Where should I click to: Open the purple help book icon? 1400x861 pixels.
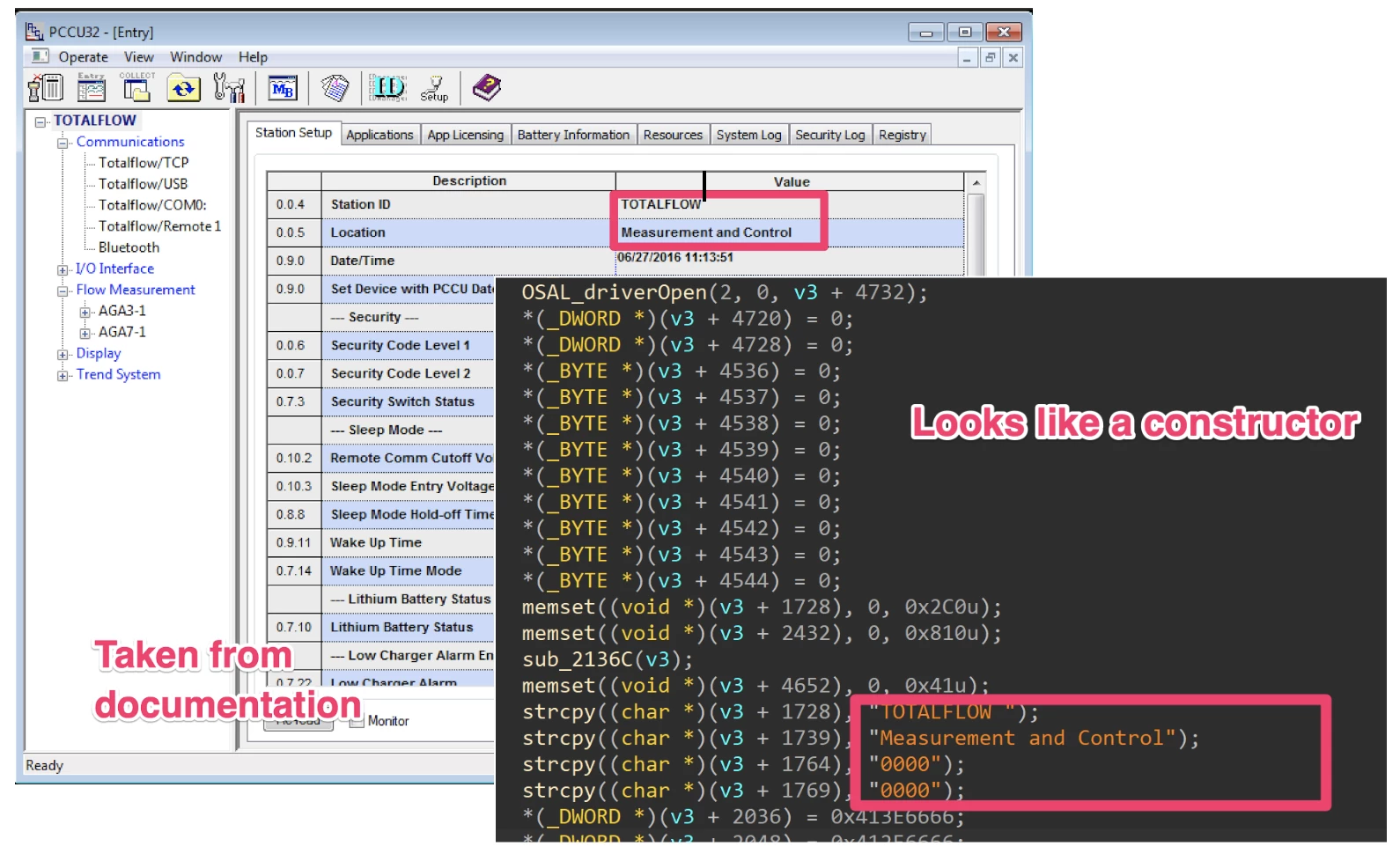[x=486, y=88]
